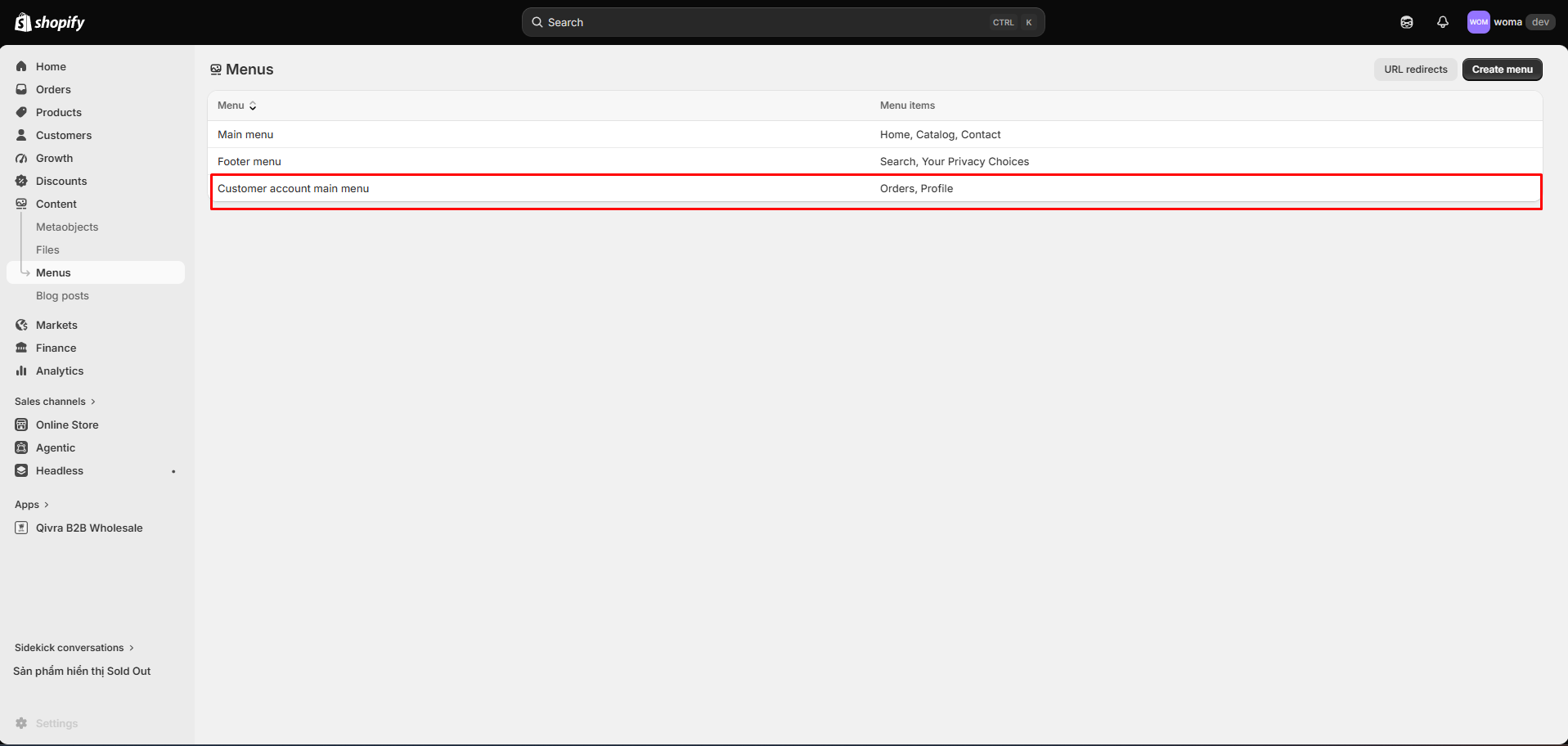
Task: Click the Menus page heading icon
Action: (x=216, y=70)
